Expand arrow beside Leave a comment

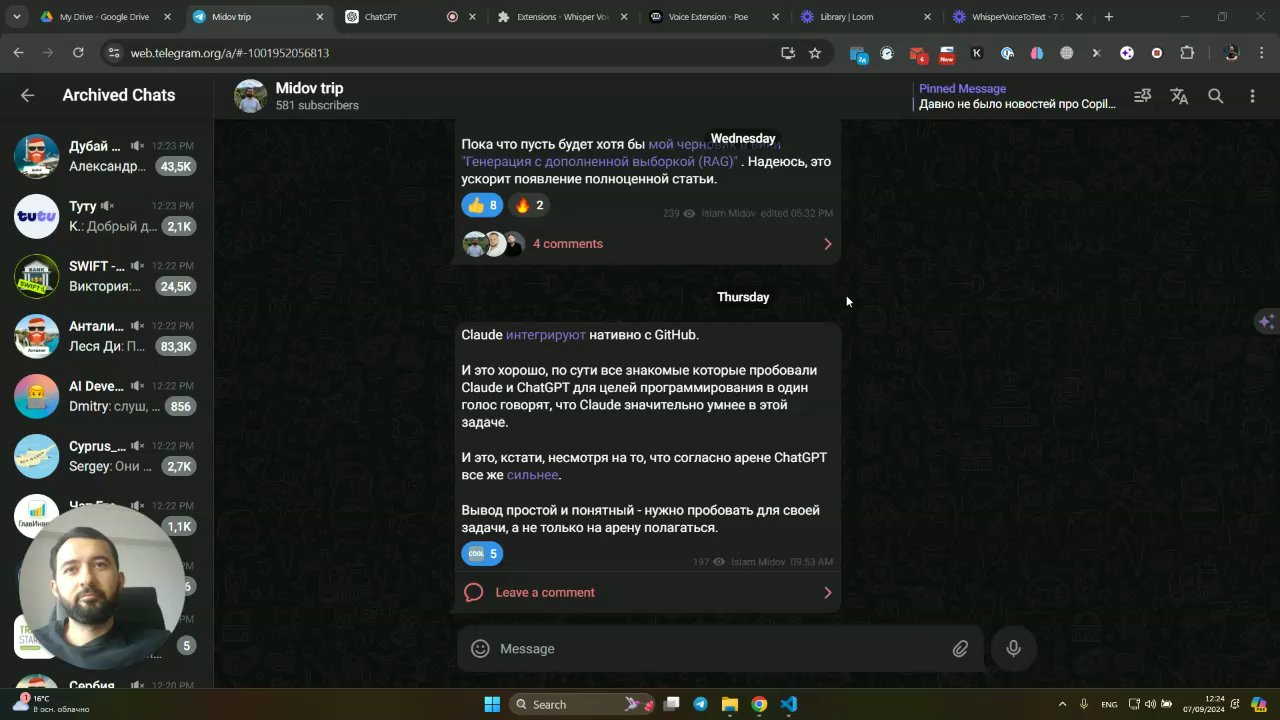coord(827,592)
